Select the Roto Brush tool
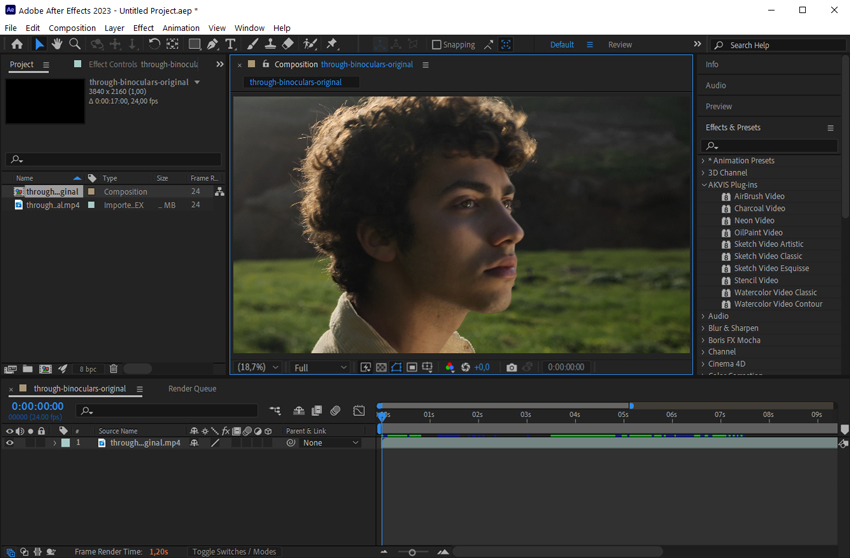850x558 pixels. (x=310, y=44)
